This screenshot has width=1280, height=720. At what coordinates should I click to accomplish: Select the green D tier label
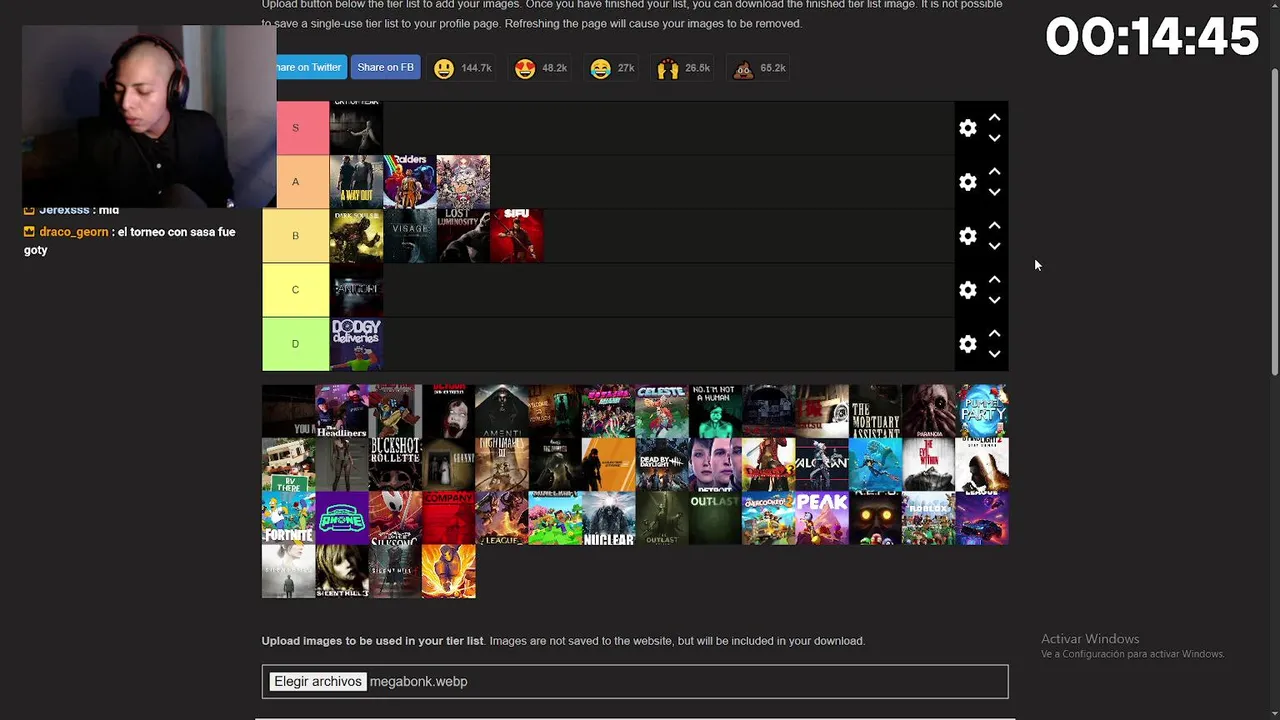coord(295,344)
